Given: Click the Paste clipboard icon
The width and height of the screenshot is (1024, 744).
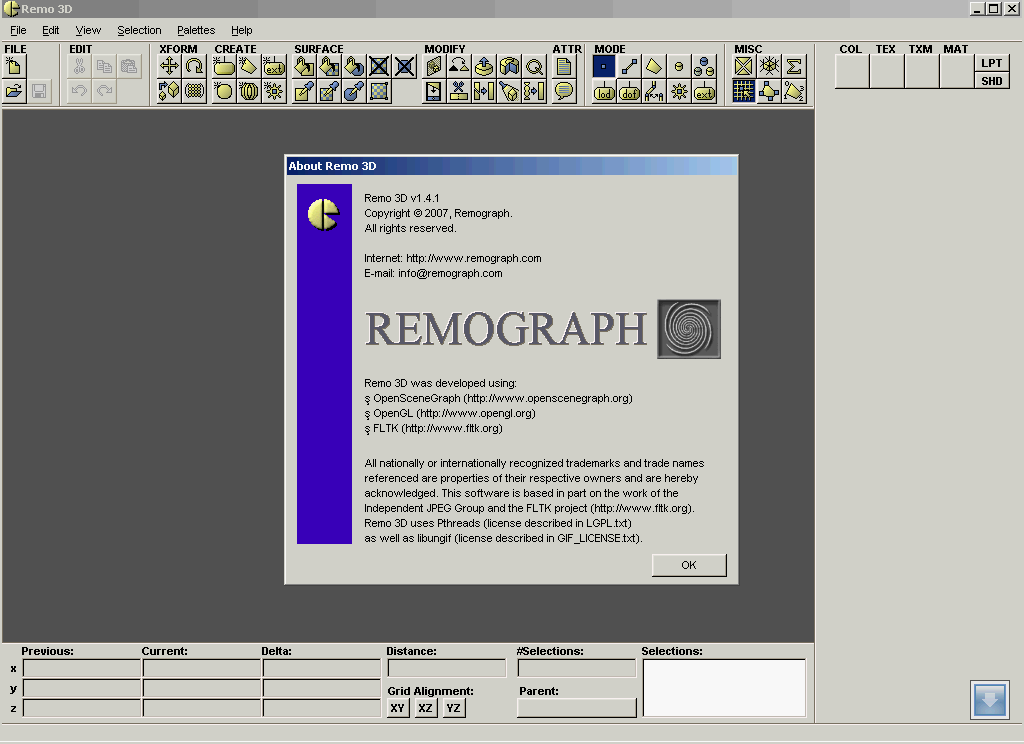Looking at the screenshot, I should pos(129,66).
